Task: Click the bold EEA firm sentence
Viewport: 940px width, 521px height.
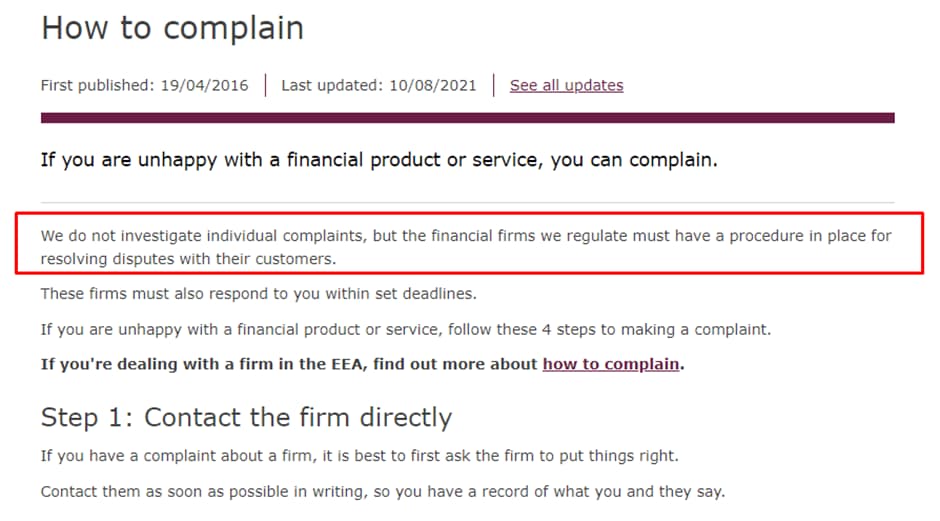Action: [363, 364]
